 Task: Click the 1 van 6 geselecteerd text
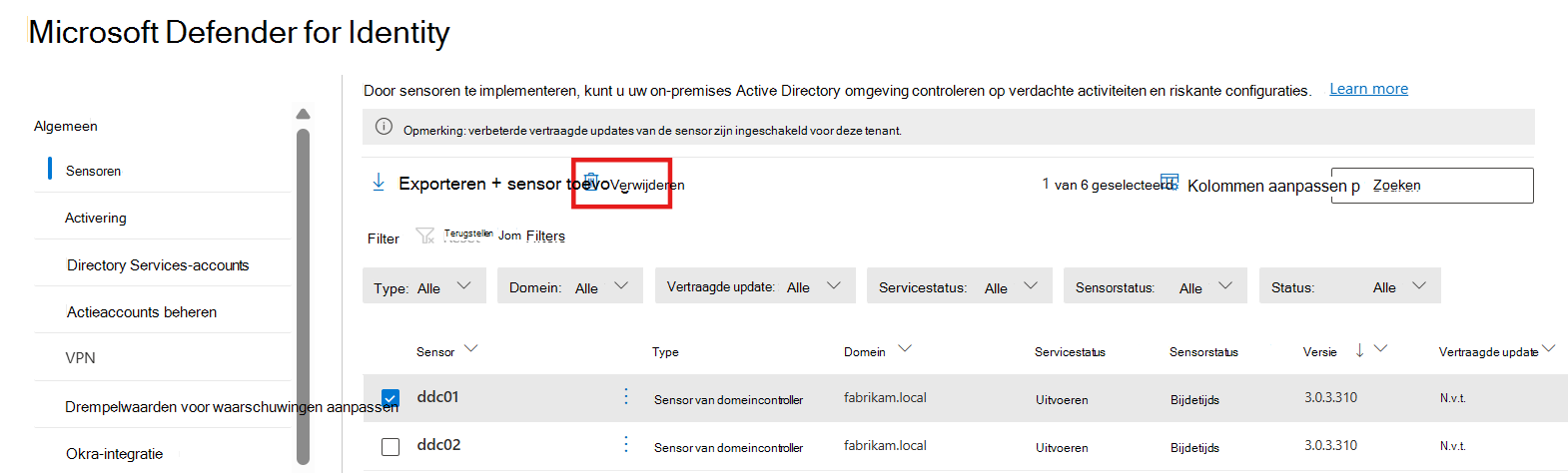click(x=1108, y=184)
